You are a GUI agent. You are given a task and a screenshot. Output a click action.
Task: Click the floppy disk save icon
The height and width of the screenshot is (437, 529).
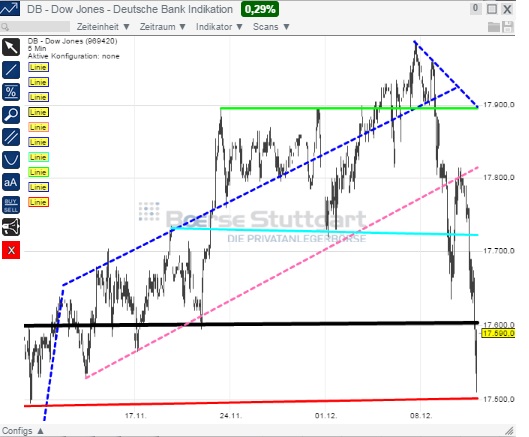point(508,27)
